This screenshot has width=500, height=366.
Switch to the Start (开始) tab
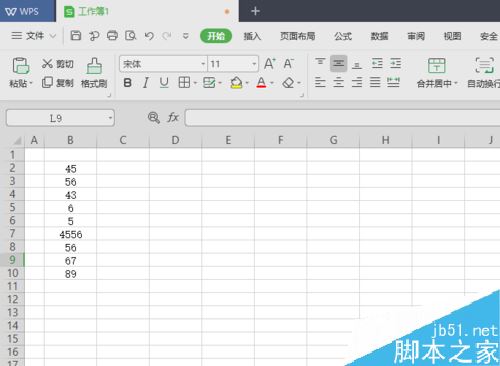tap(216, 36)
